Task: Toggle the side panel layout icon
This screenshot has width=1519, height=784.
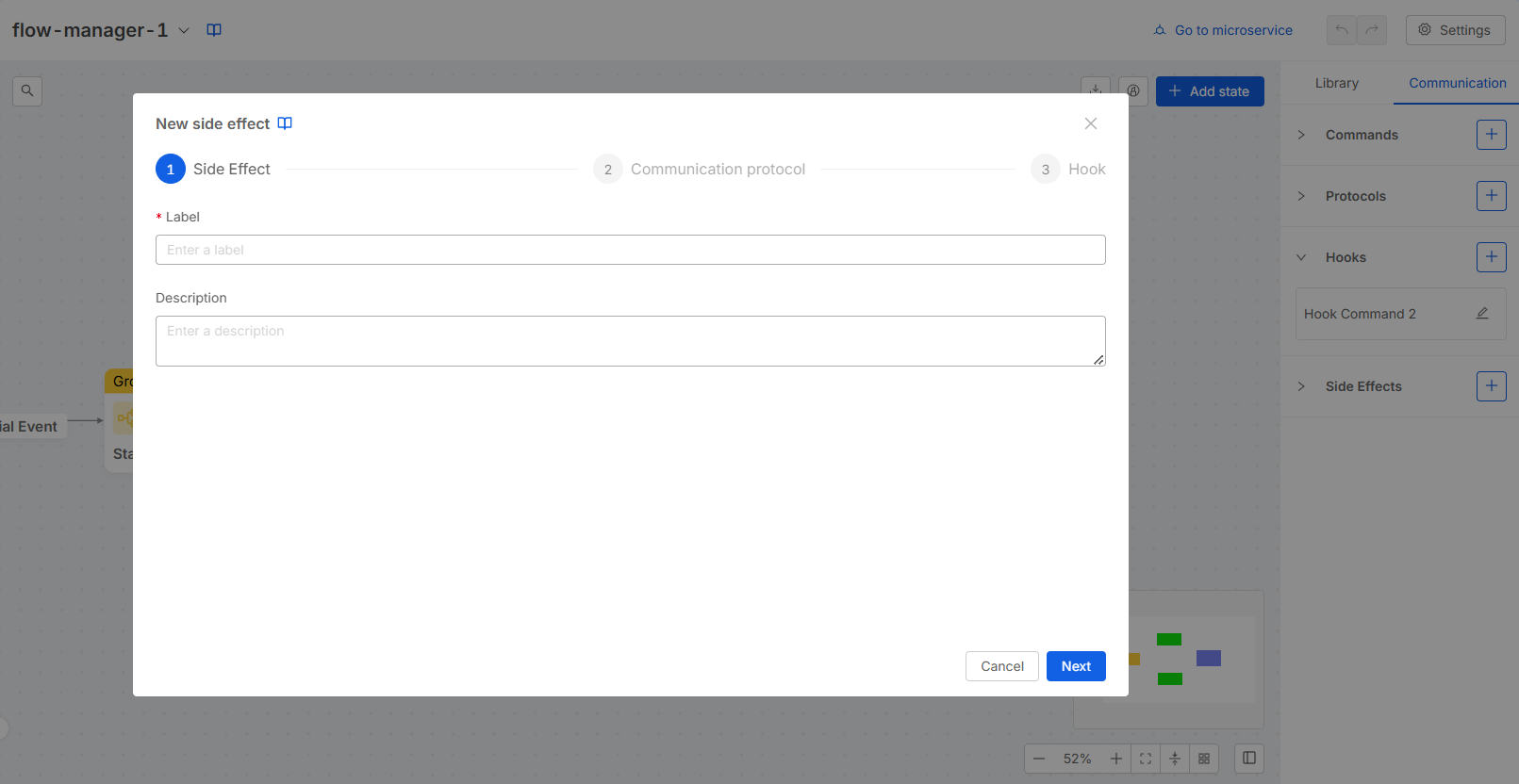Action: [x=1248, y=759]
